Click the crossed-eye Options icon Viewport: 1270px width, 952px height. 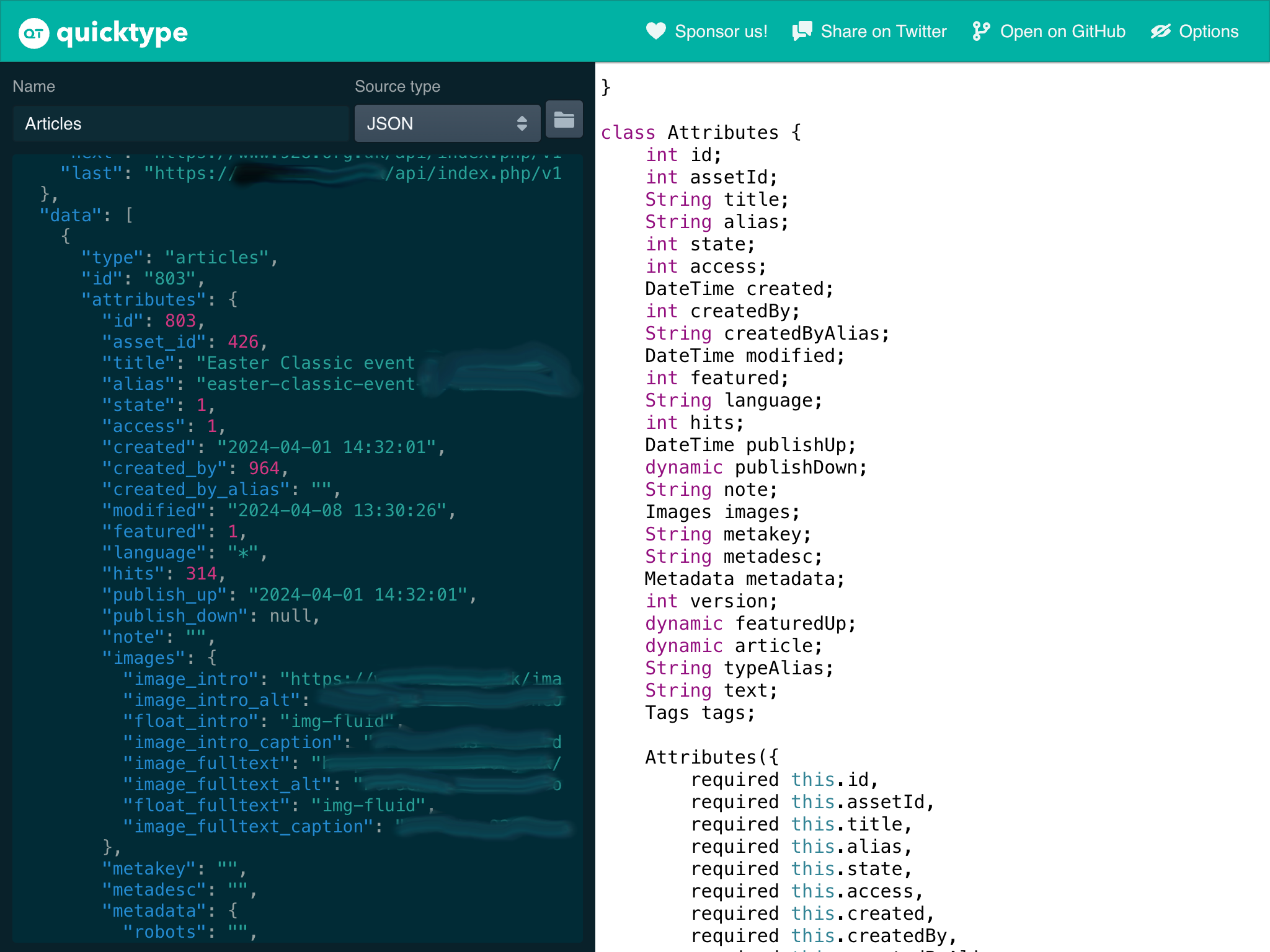(1160, 31)
